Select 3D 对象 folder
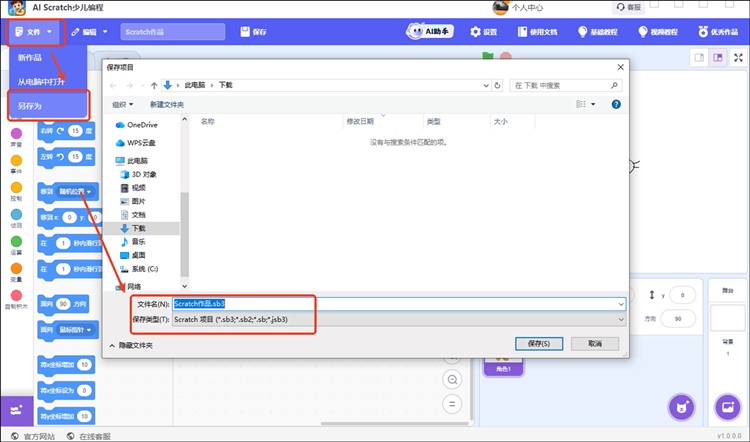 [x=139, y=174]
